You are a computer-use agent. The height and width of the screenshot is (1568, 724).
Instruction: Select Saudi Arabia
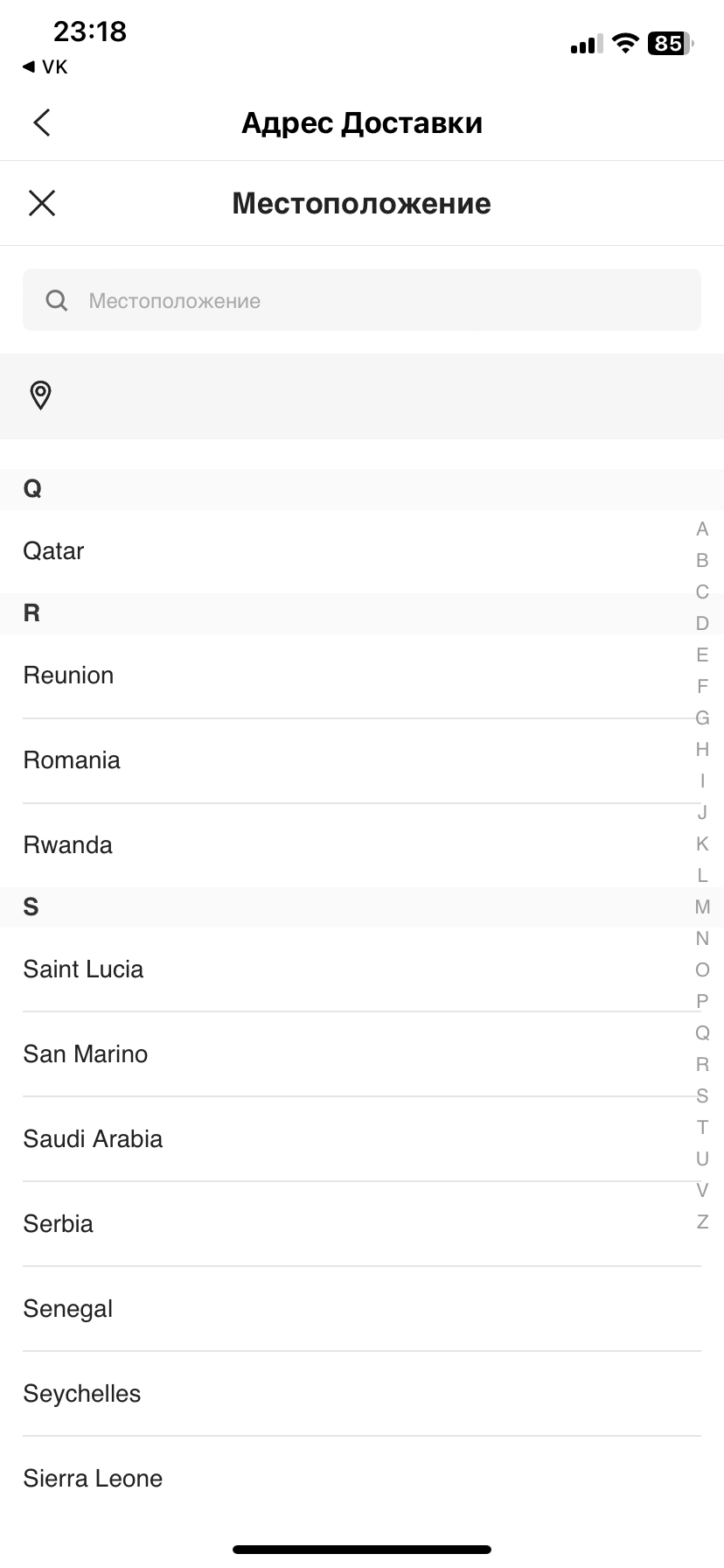tap(93, 1139)
